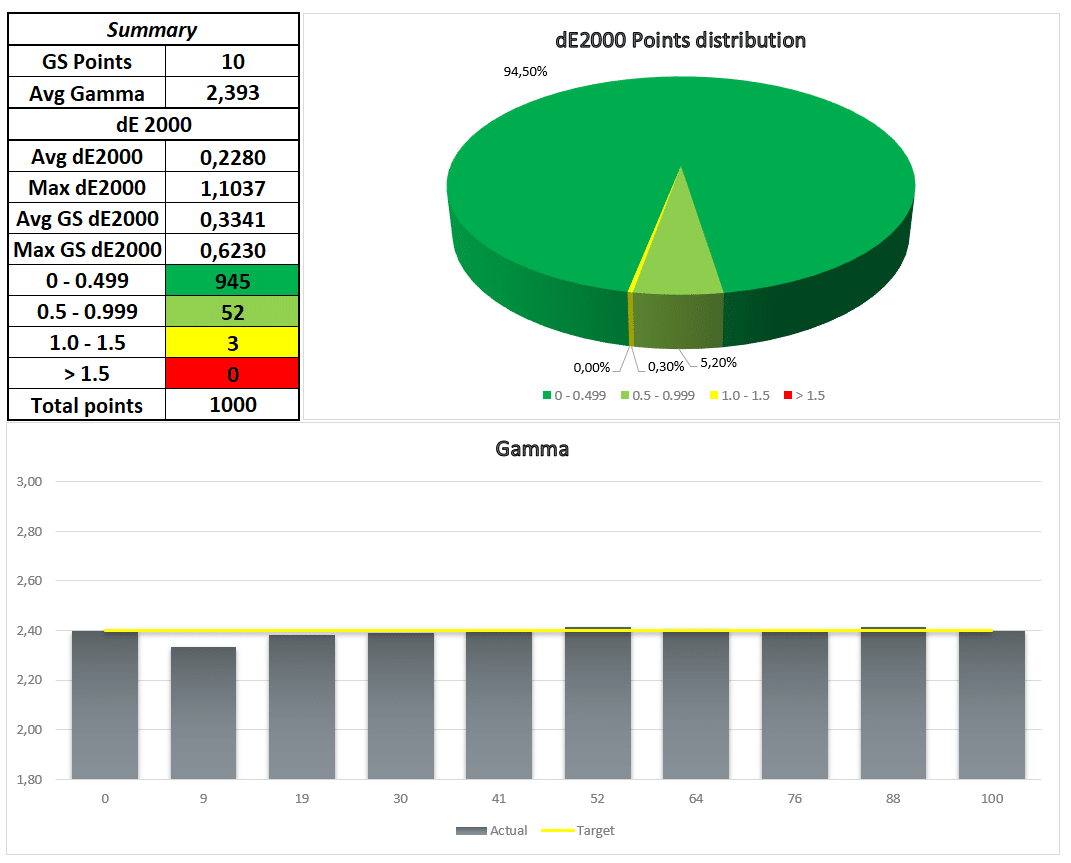Image resolution: width=1071 pixels, height=863 pixels.
Task: Click the 3,00 y-axis label
Action: coord(29,482)
